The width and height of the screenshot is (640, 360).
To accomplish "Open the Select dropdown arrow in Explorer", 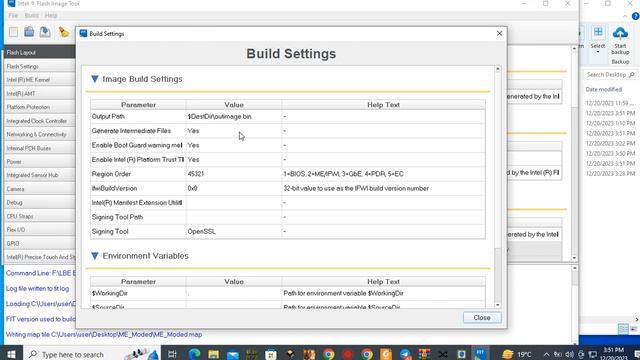I will pos(598,52).
